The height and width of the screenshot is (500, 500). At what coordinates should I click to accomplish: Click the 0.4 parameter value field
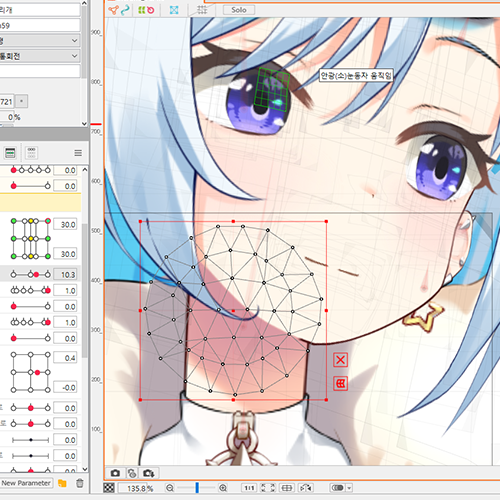[x=65, y=358]
